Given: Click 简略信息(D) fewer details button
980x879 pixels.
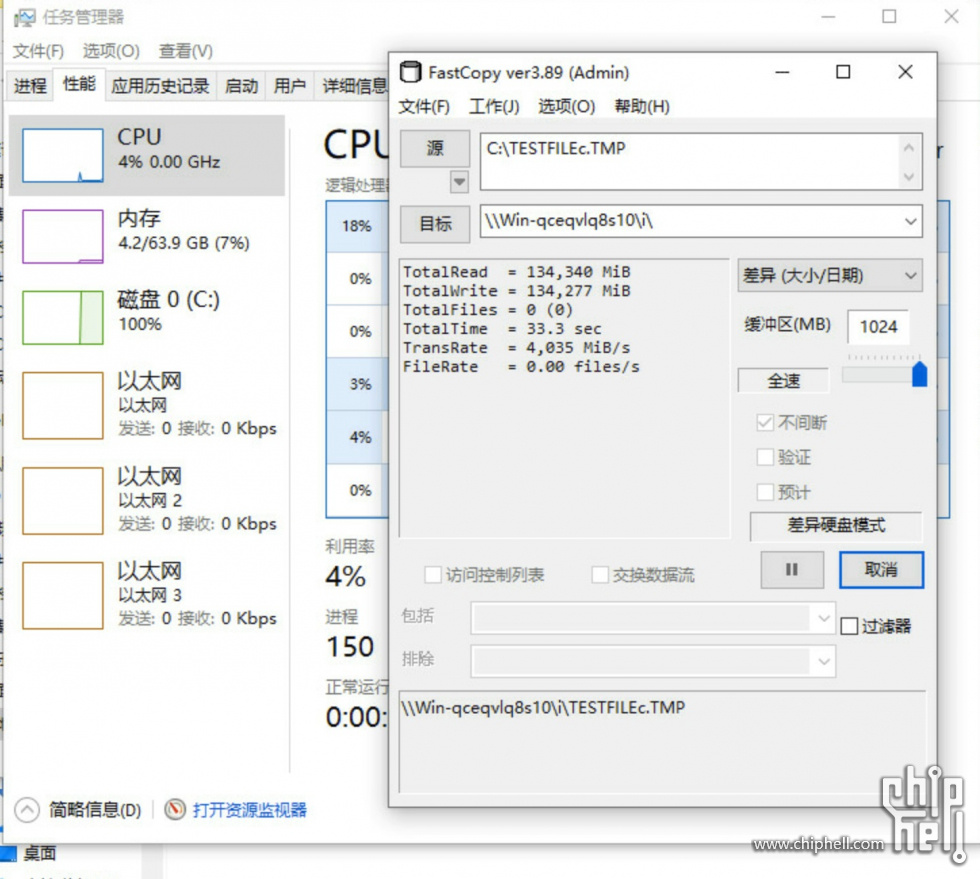Looking at the screenshot, I should 95,810.
